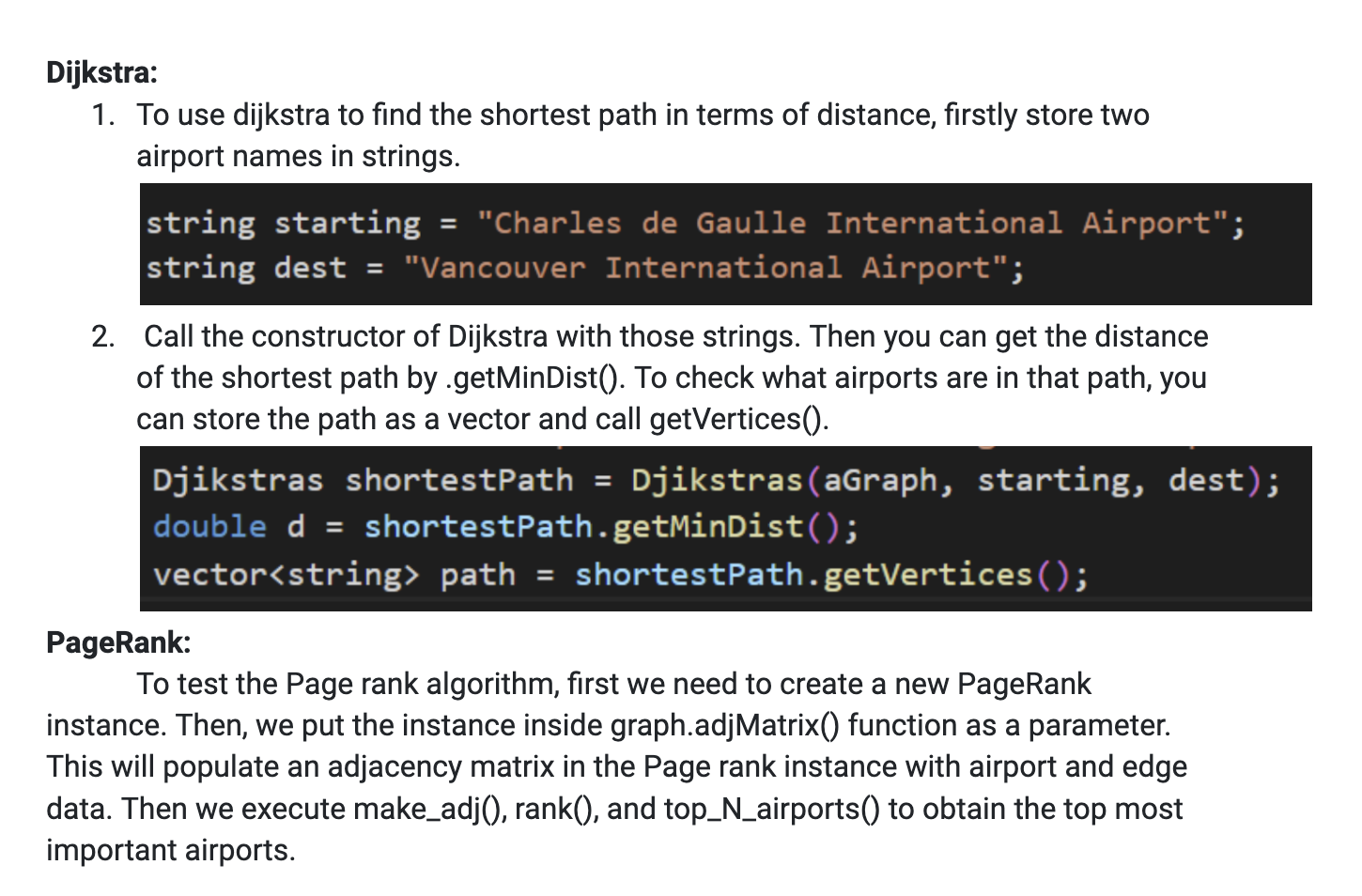Click the 'important airports.' final line

171,849
